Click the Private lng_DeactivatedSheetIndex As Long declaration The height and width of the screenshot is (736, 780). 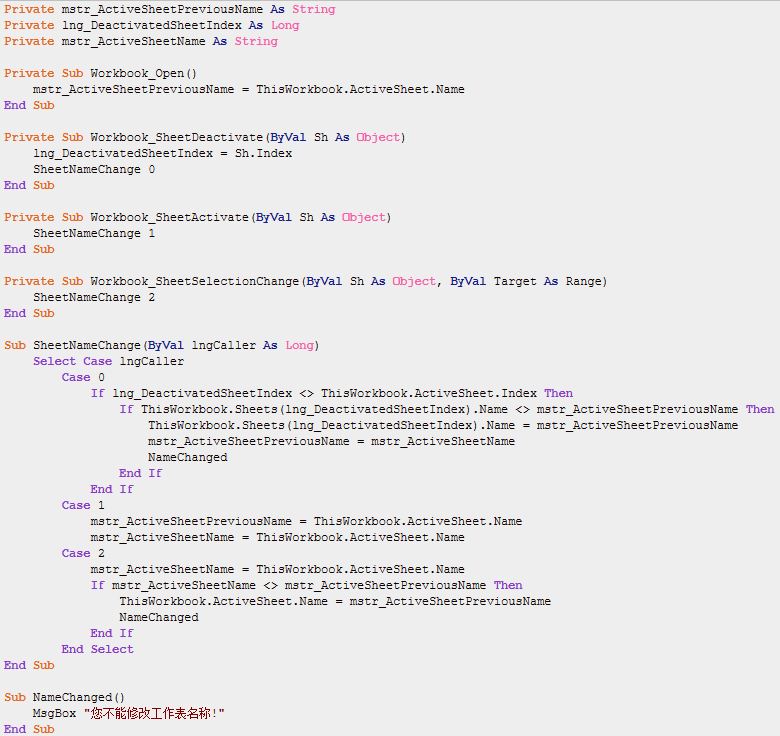click(152, 25)
